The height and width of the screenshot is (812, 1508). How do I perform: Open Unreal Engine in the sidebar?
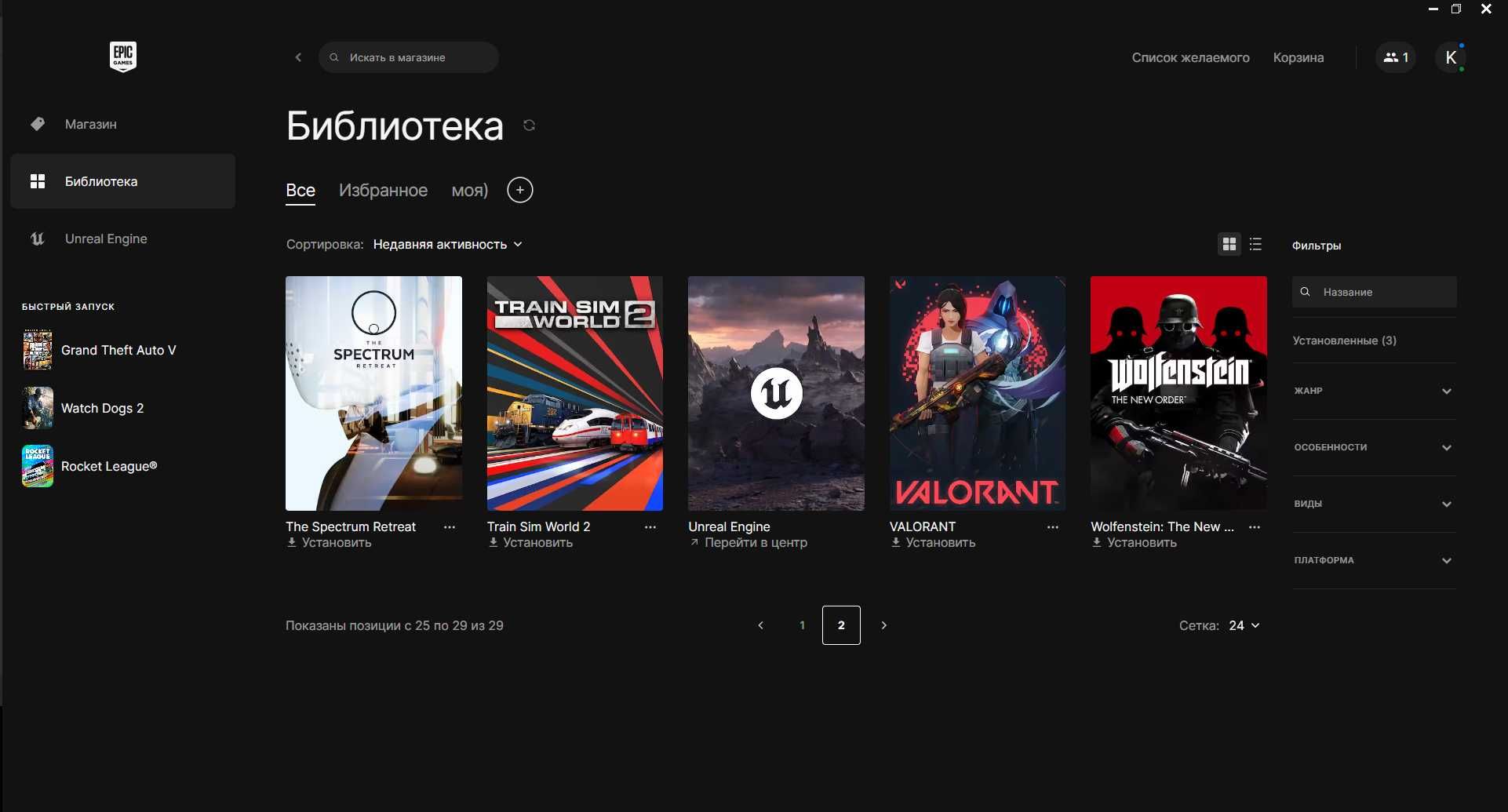click(122, 239)
